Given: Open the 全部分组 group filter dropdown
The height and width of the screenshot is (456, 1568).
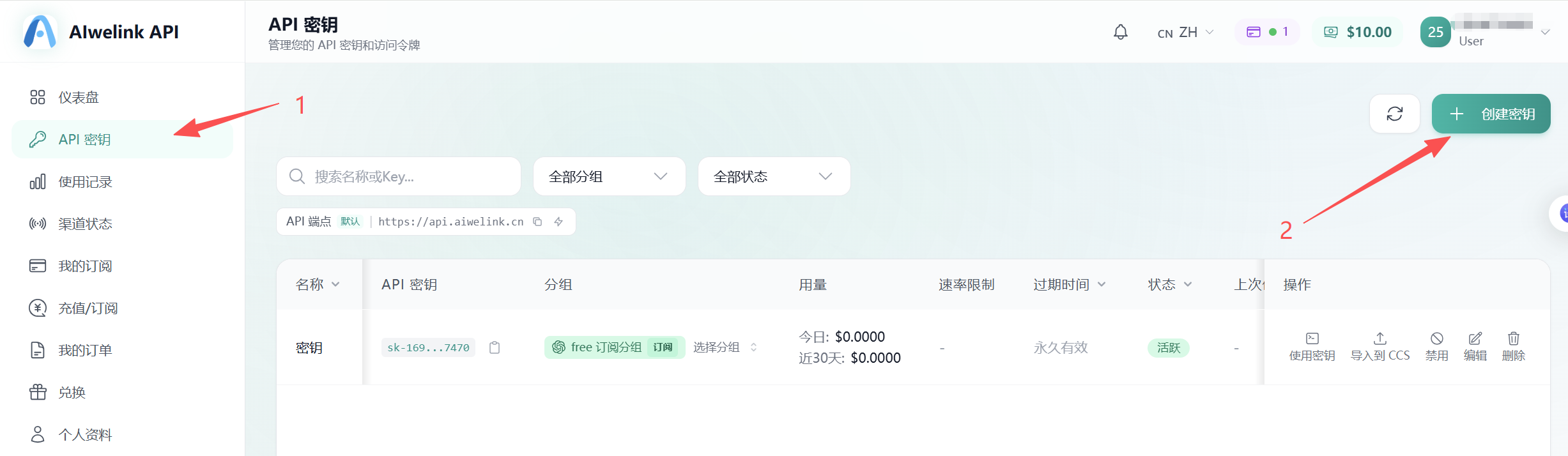Looking at the screenshot, I should coord(609,176).
